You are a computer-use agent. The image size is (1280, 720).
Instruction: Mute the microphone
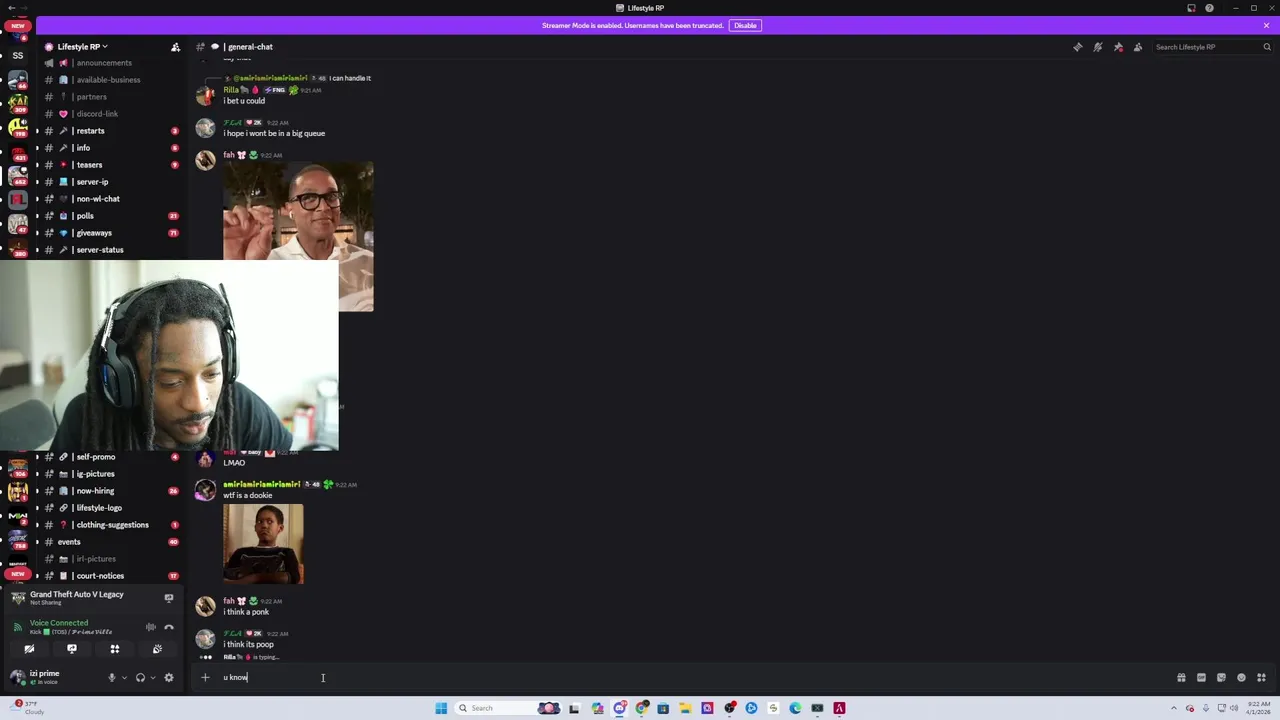(112, 677)
